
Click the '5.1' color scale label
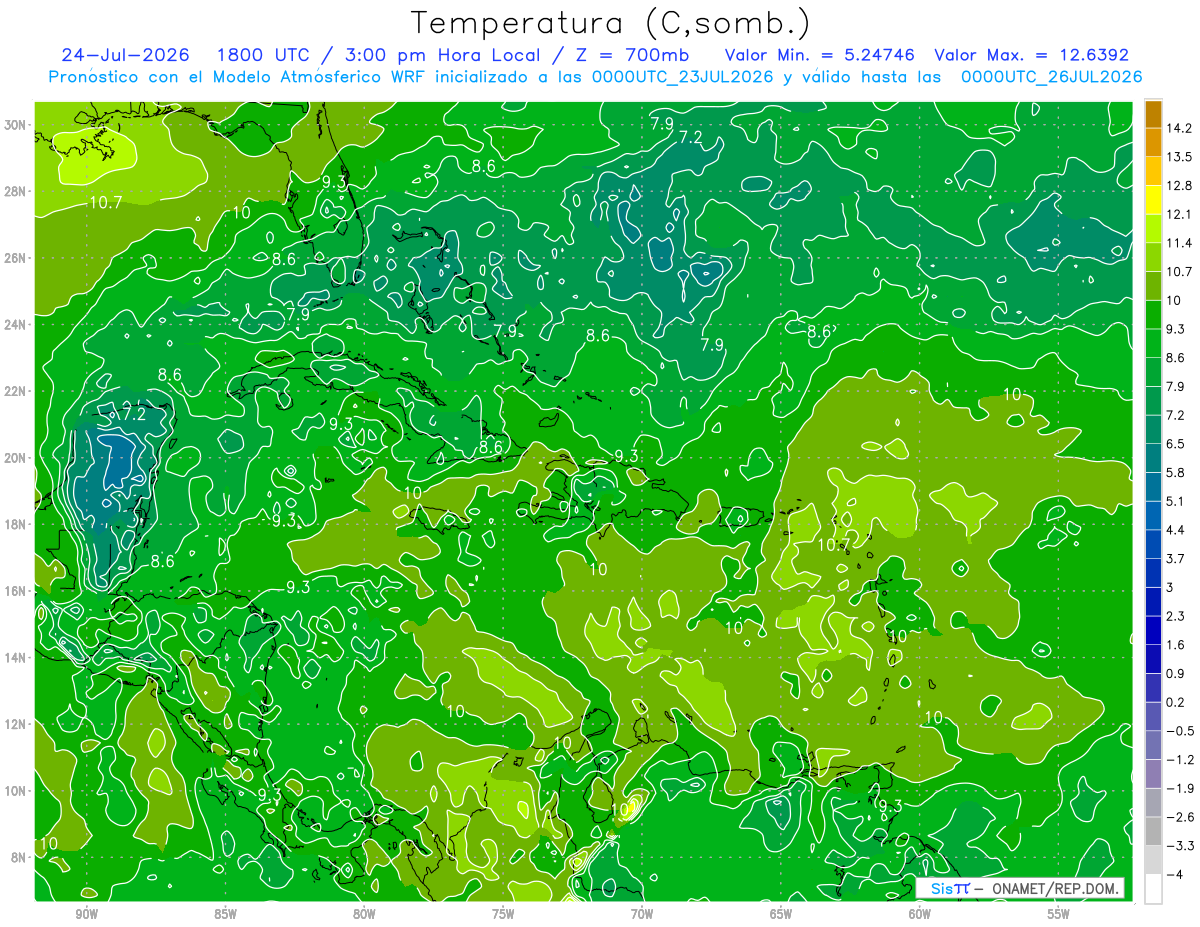pos(1176,501)
